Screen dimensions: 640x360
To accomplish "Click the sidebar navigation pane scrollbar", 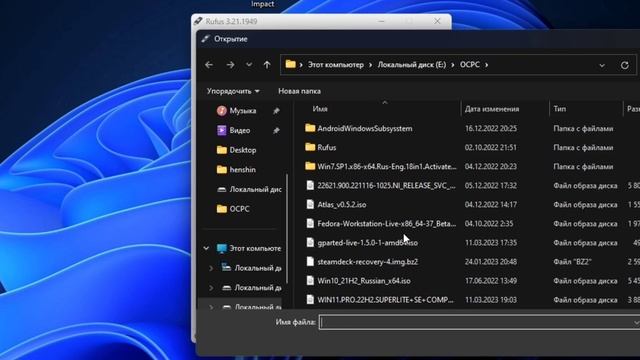I will [287, 229].
